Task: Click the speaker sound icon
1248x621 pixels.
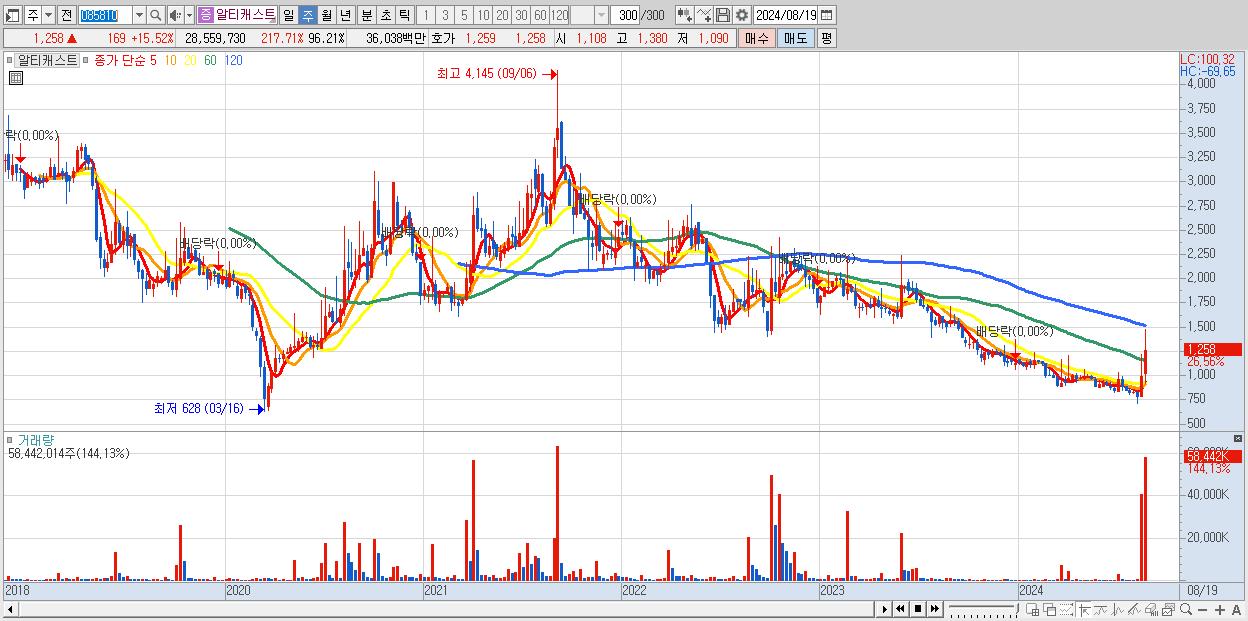Action: [x=175, y=15]
